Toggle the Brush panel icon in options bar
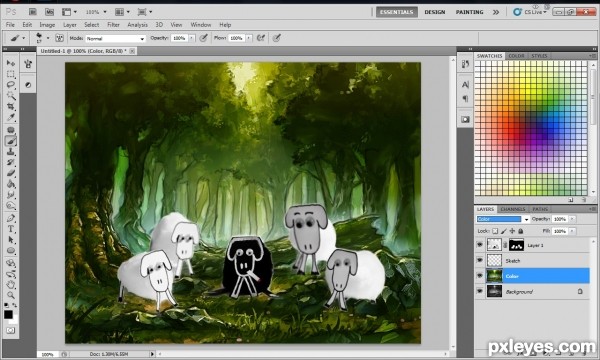600x360 pixels. pyautogui.click(x=59, y=38)
